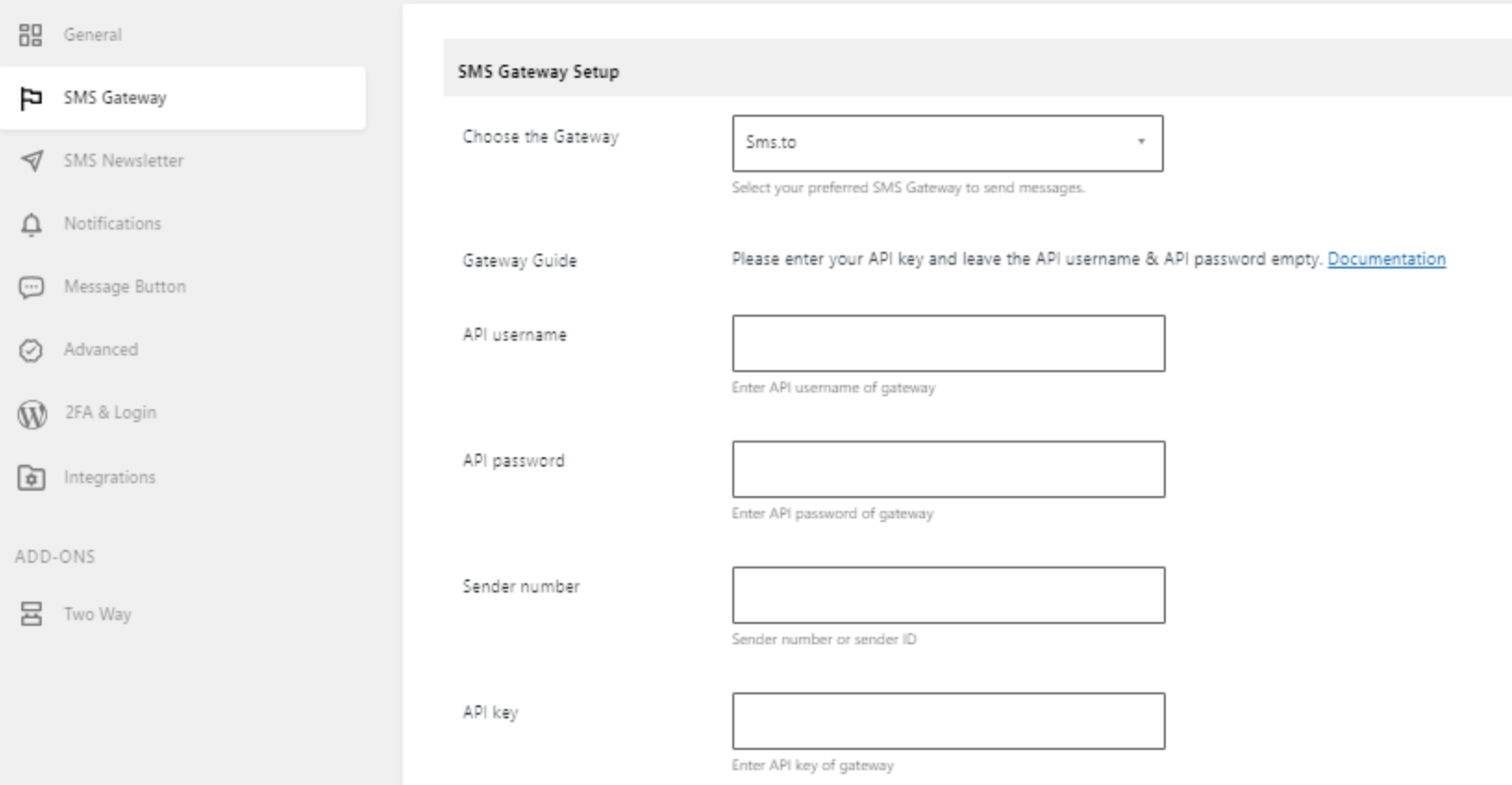Screen dimensions: 1512x785
Task: Click the Integrations folder gear icon
Action: click(31, 478)
